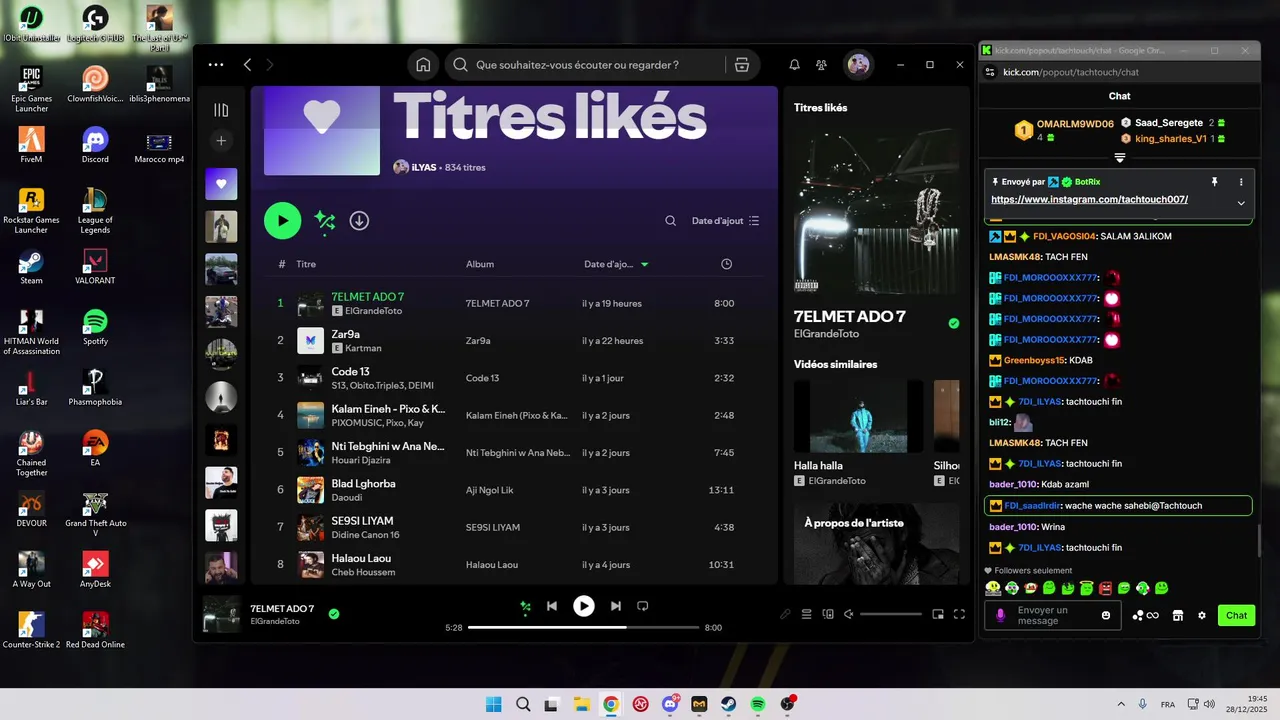Image resolution: width=1280 pixels, height=720 pixels.
Task: Open the mini player icon
Action: coord(938,614)
